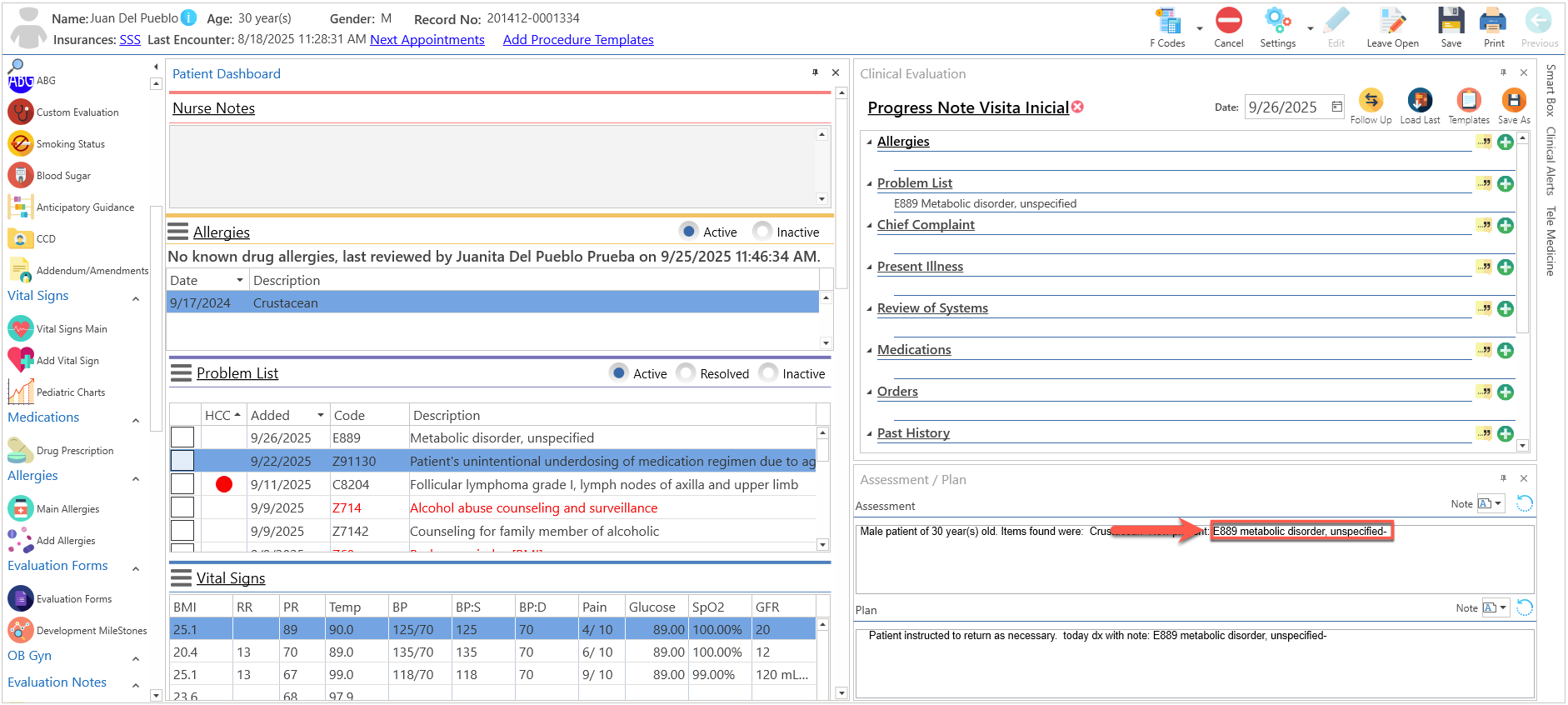This screenshot has width=1568, height=705.
Task: Open Addendum/Amendments icon
Action: [20, 270]
